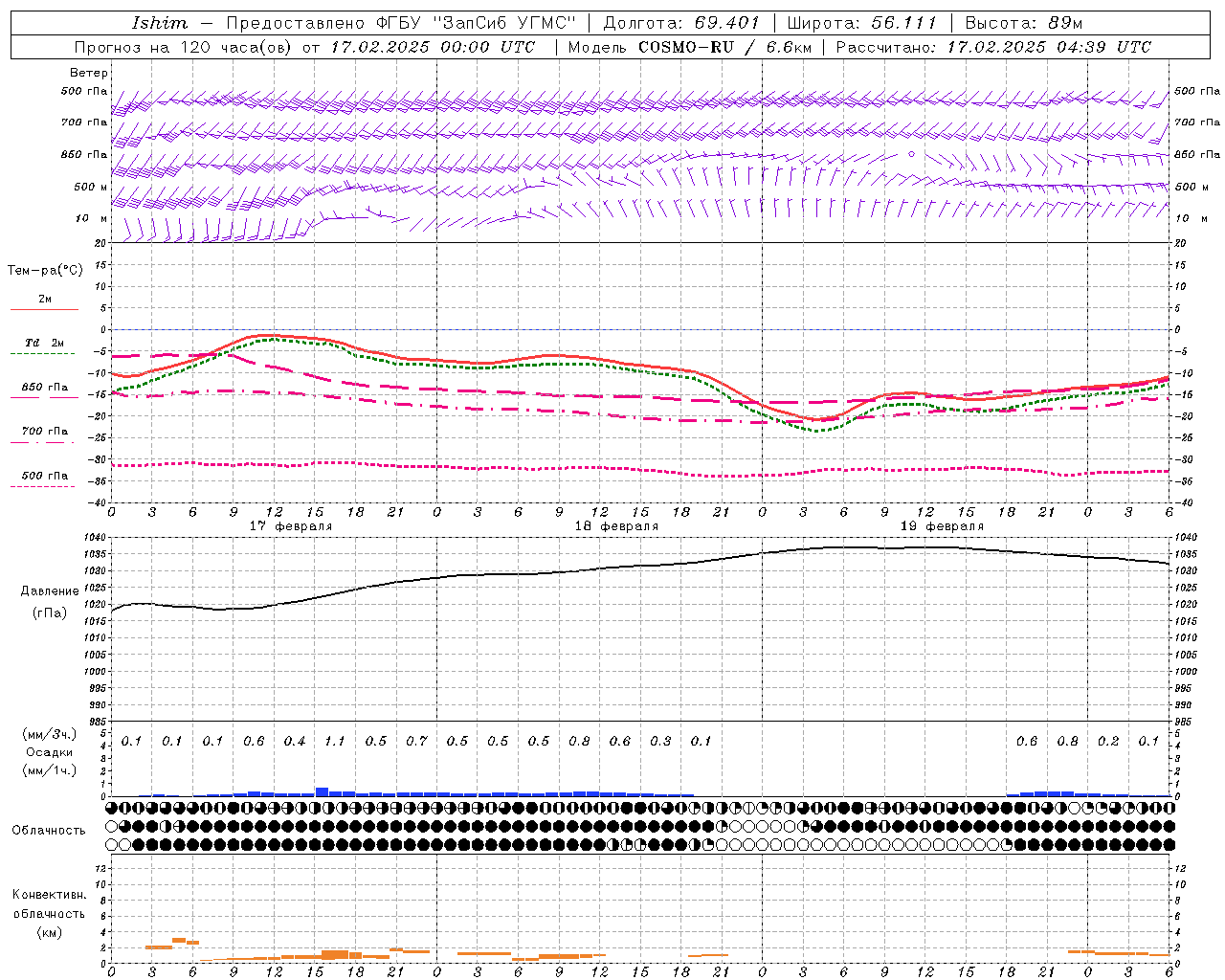Image resolution: width=1225 pixels, height=980 pixels.
Task: Click the Ветер wind panel label
Action: coord(89,73)
